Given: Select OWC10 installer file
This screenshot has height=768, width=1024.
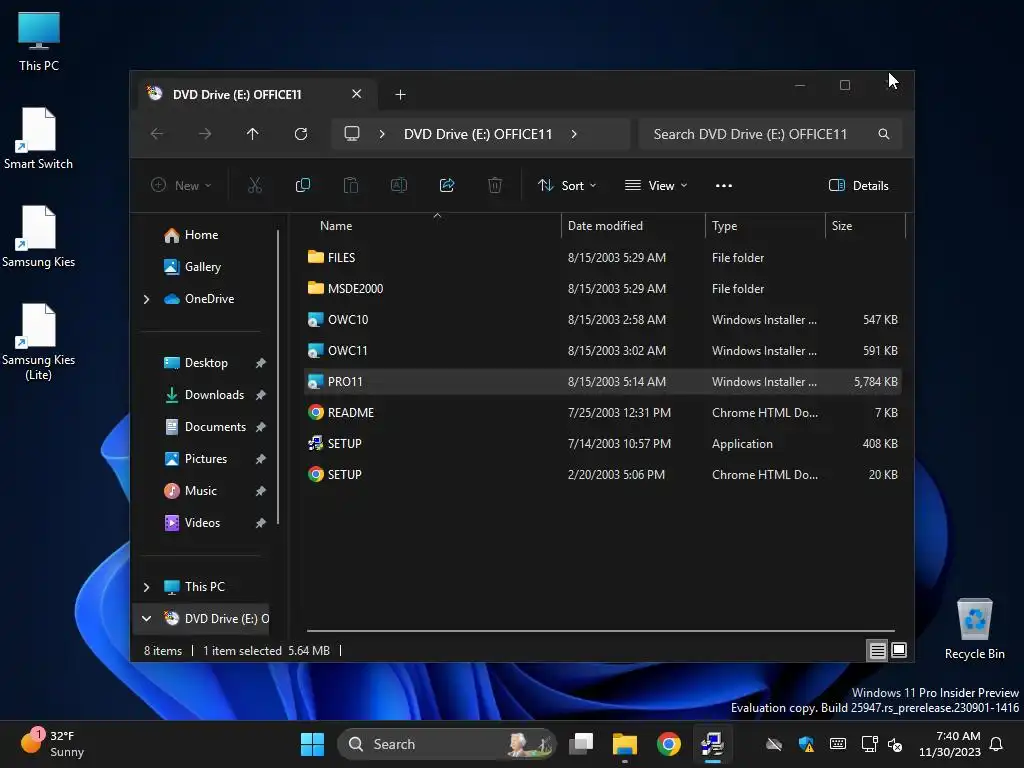Looking at the screenshot, I should [x=602, y=320].
